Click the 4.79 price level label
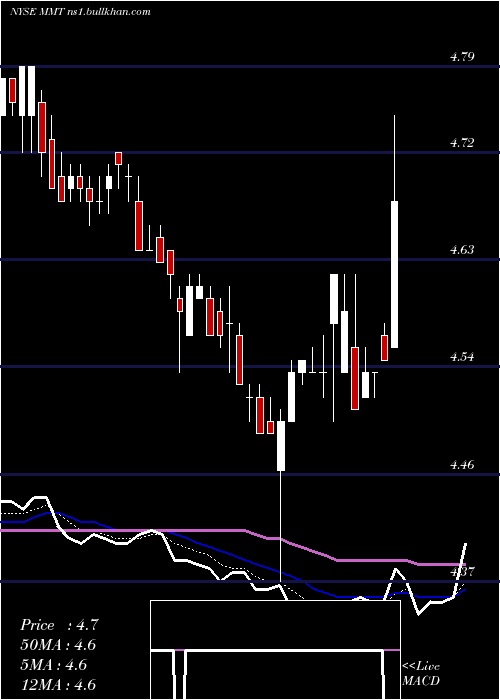Screen dimensions: 500x700 click(x=462, y=57)
